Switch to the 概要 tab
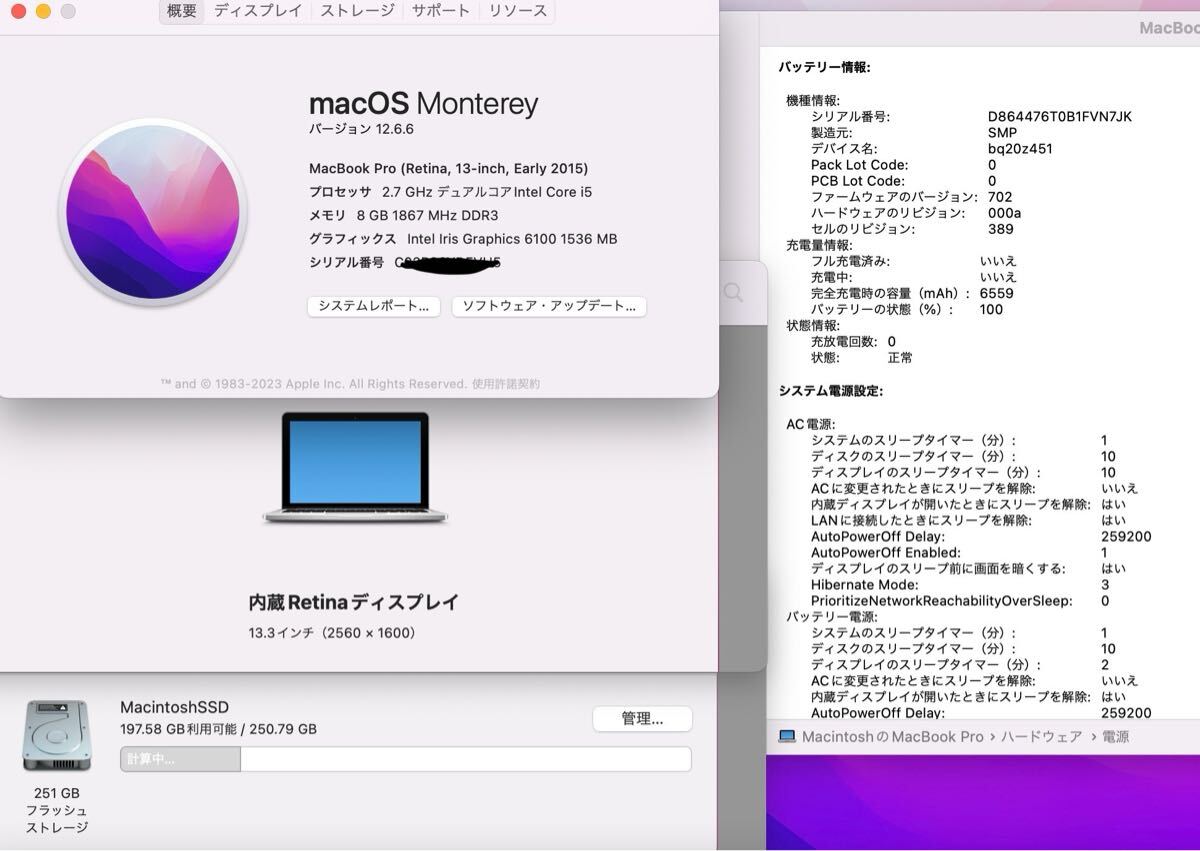This screenshot has height=851, width=1200. pyautogui.click(x=181, y=11)
